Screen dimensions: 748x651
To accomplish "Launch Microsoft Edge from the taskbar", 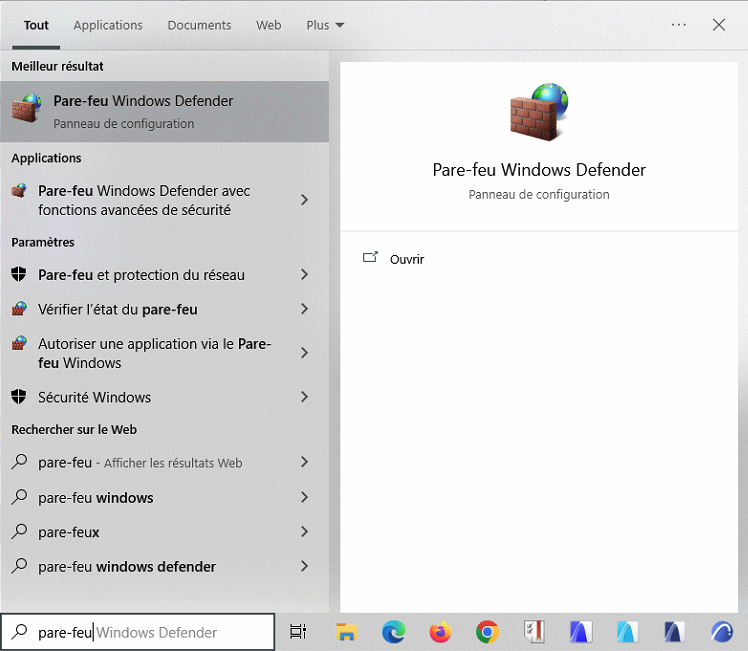I will pyautogui.click(x=393, y=632).
